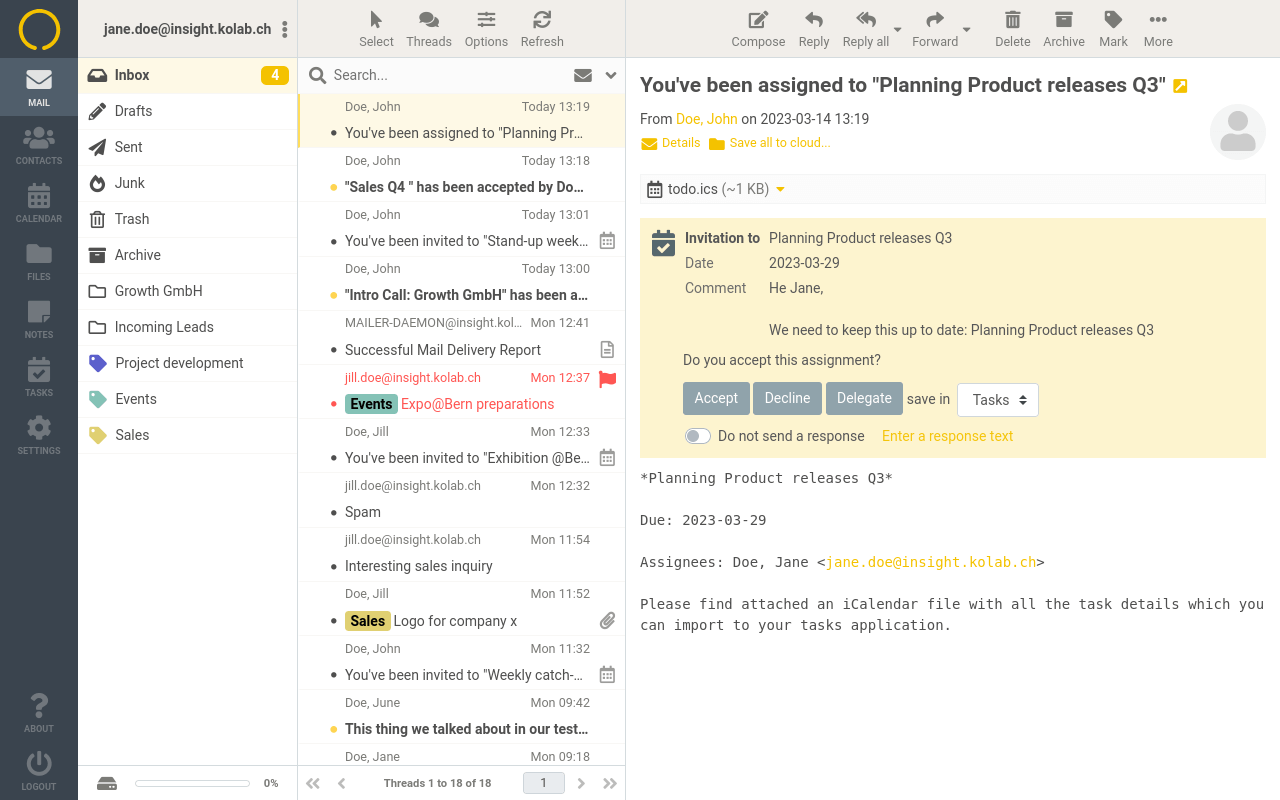This screenshot has height=800, width=1280.
Task: Open the Reply all options dropdown arrow
Action: click(x=897, y=30)
